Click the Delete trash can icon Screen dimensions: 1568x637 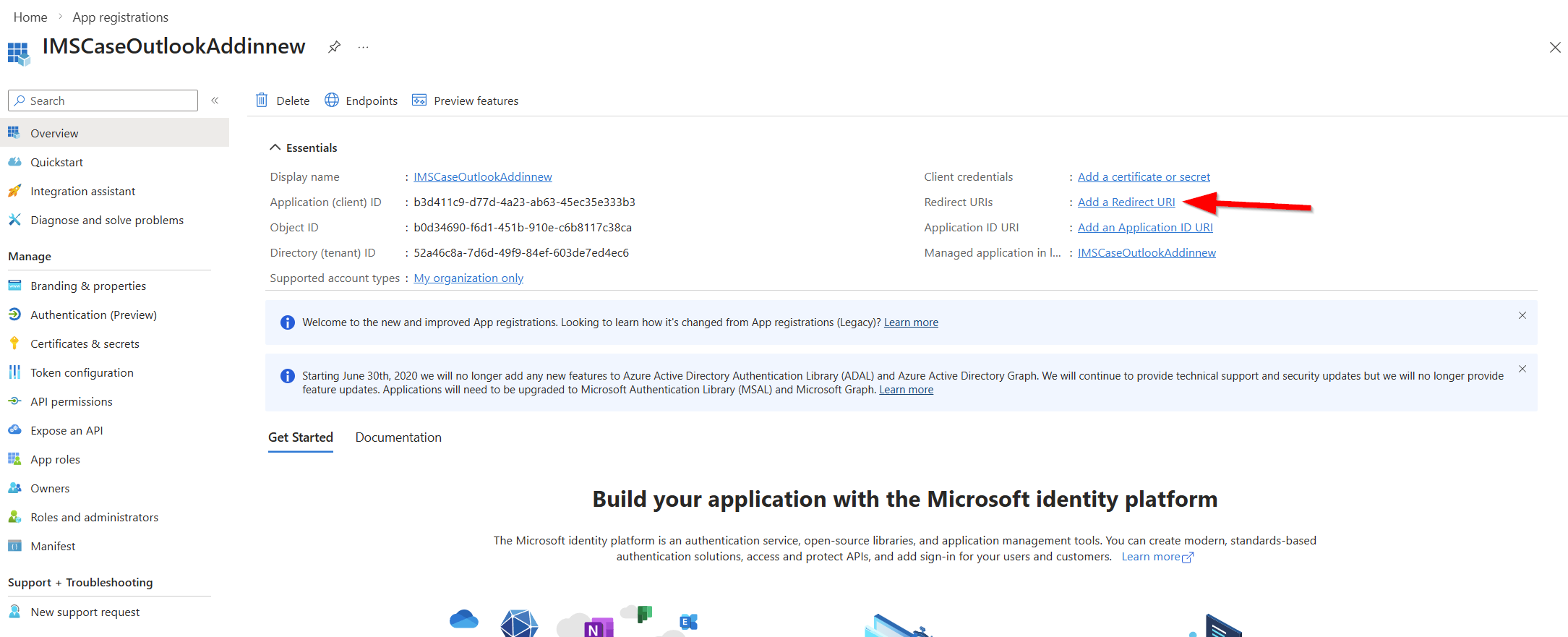(262, 101)
